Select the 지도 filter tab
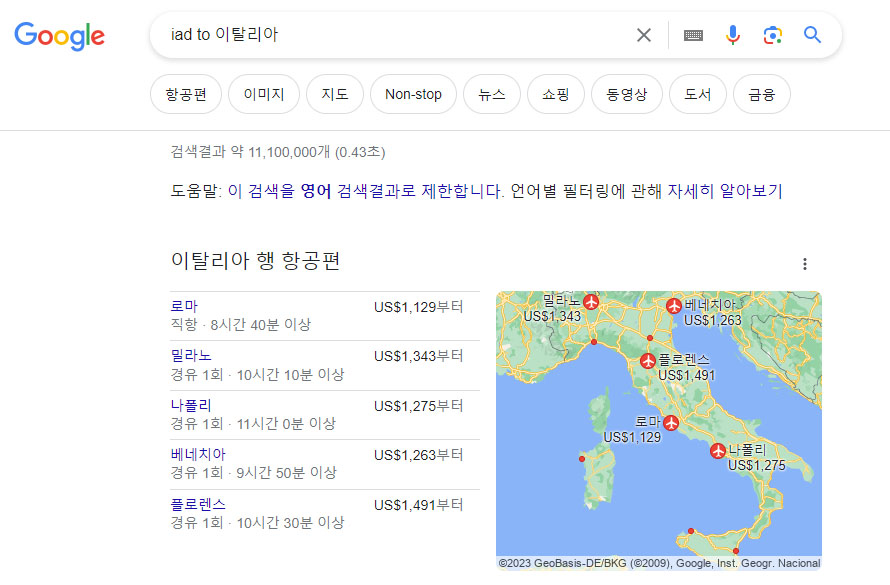Viewport: 890px width, 585px height. point(335,94)
